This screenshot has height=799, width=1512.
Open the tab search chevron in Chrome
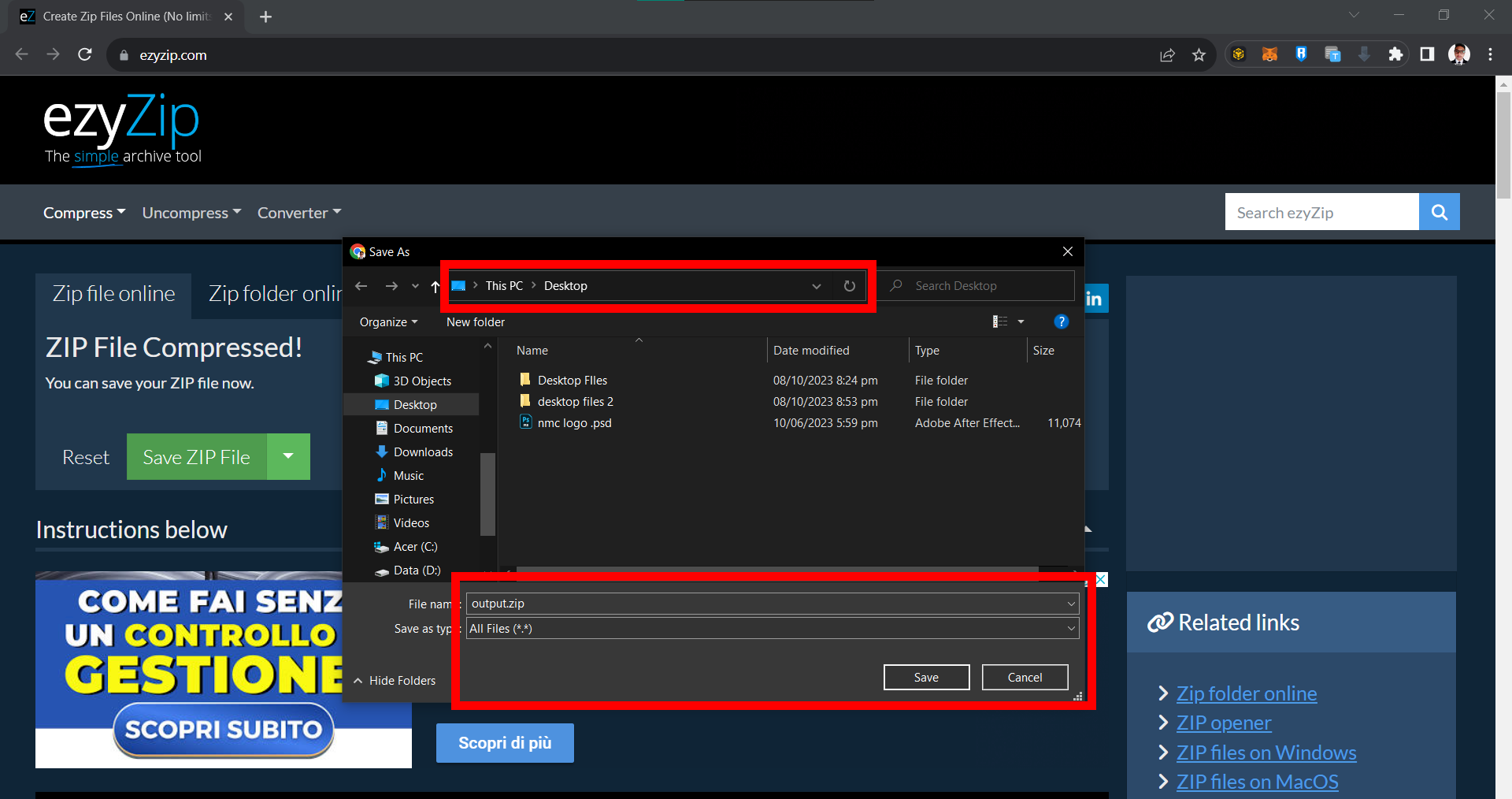point(1354,15)
